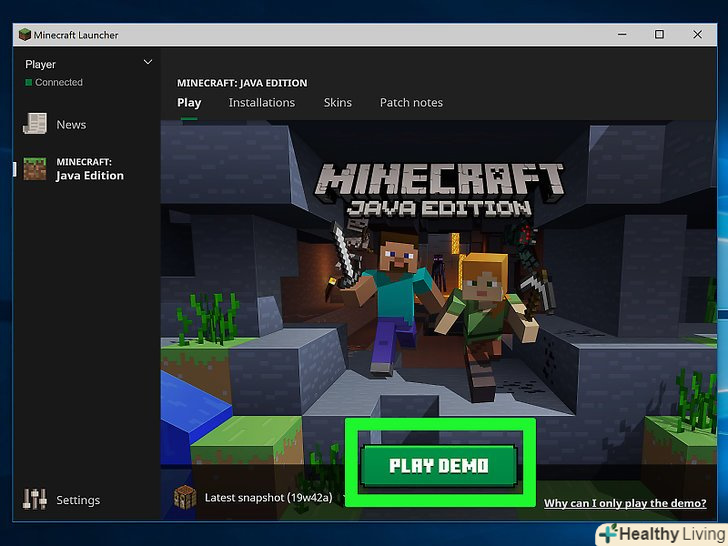The image size is (728, 546).
Task: Open the Settings sliders icon
Action: point(36,499)
